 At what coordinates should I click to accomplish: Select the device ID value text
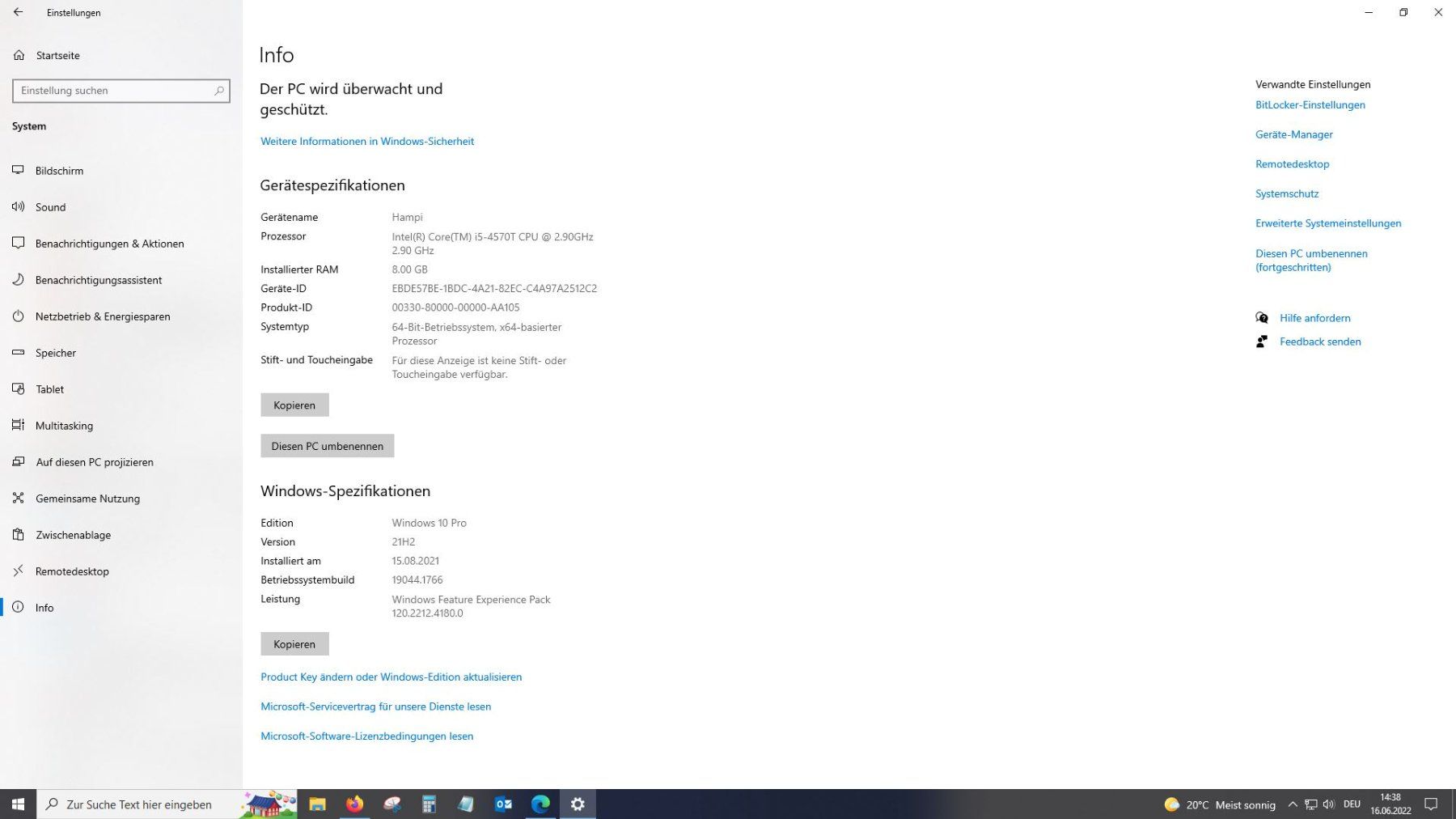[494, 289]
